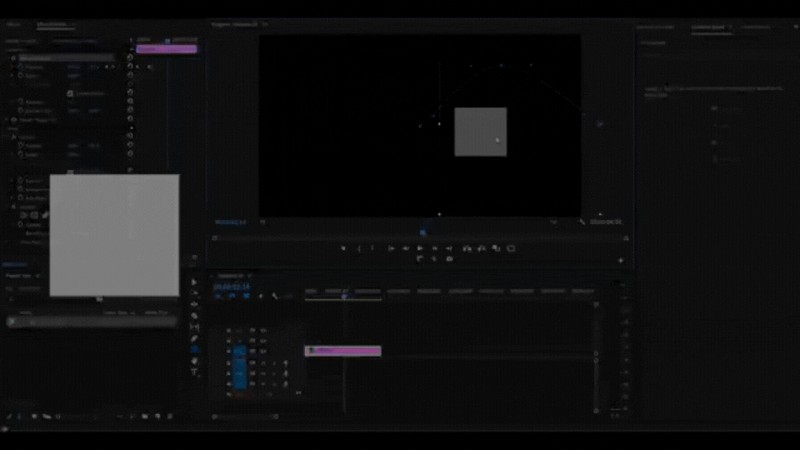
Task: Click Mark In in Program monitor
Action: point(359,248)
